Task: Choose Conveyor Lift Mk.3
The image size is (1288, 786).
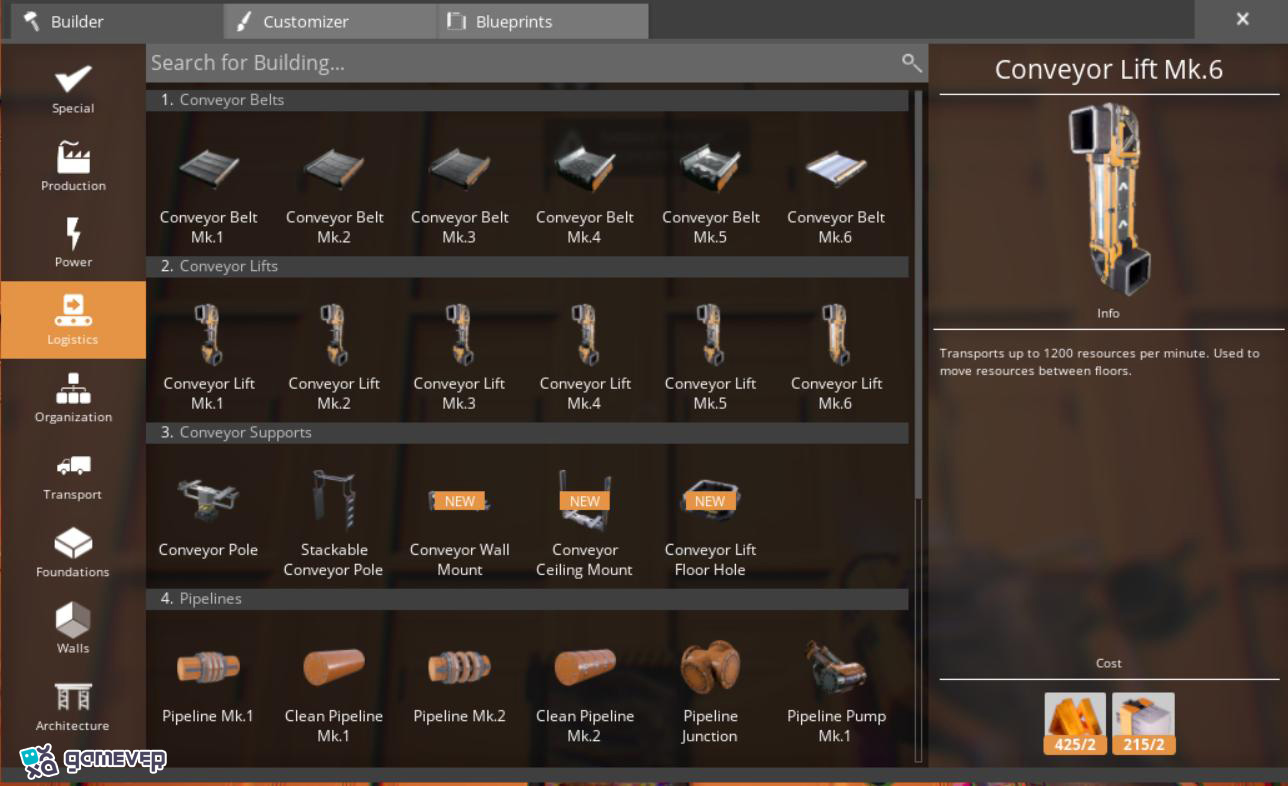Action: tap(460, 353)
